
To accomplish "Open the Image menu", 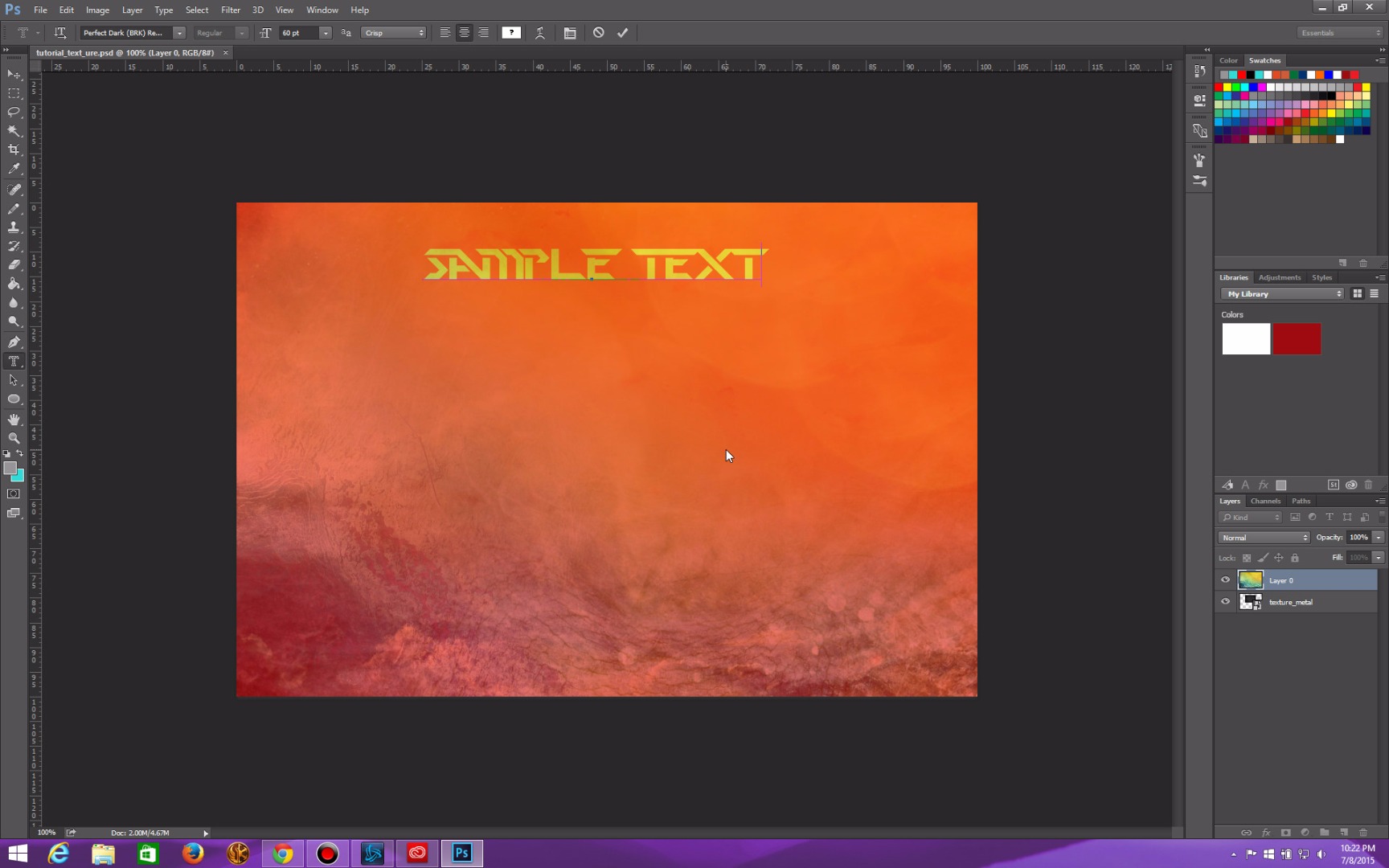I will (97, 10).
